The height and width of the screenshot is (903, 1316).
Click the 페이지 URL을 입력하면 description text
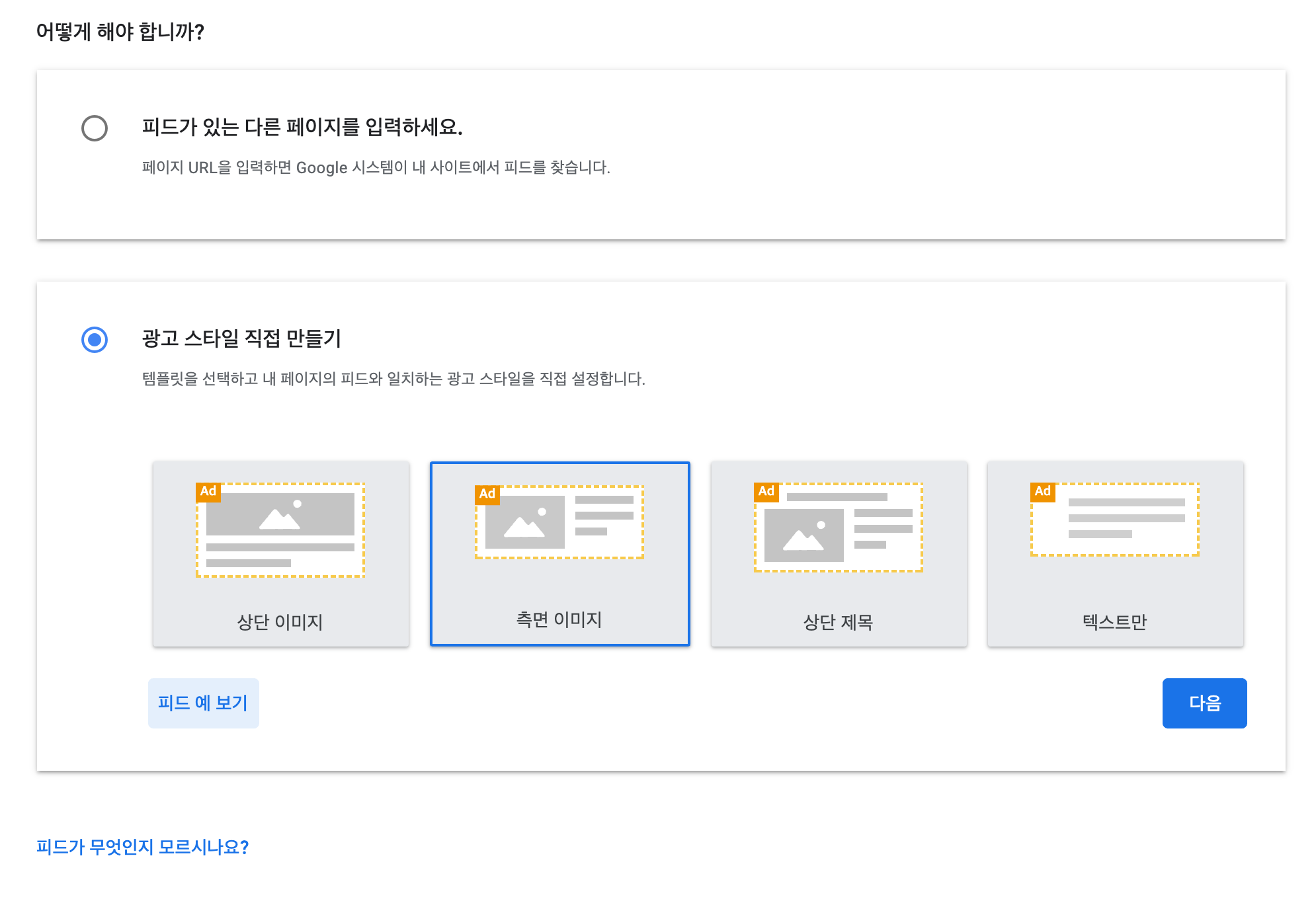point(376,168)
